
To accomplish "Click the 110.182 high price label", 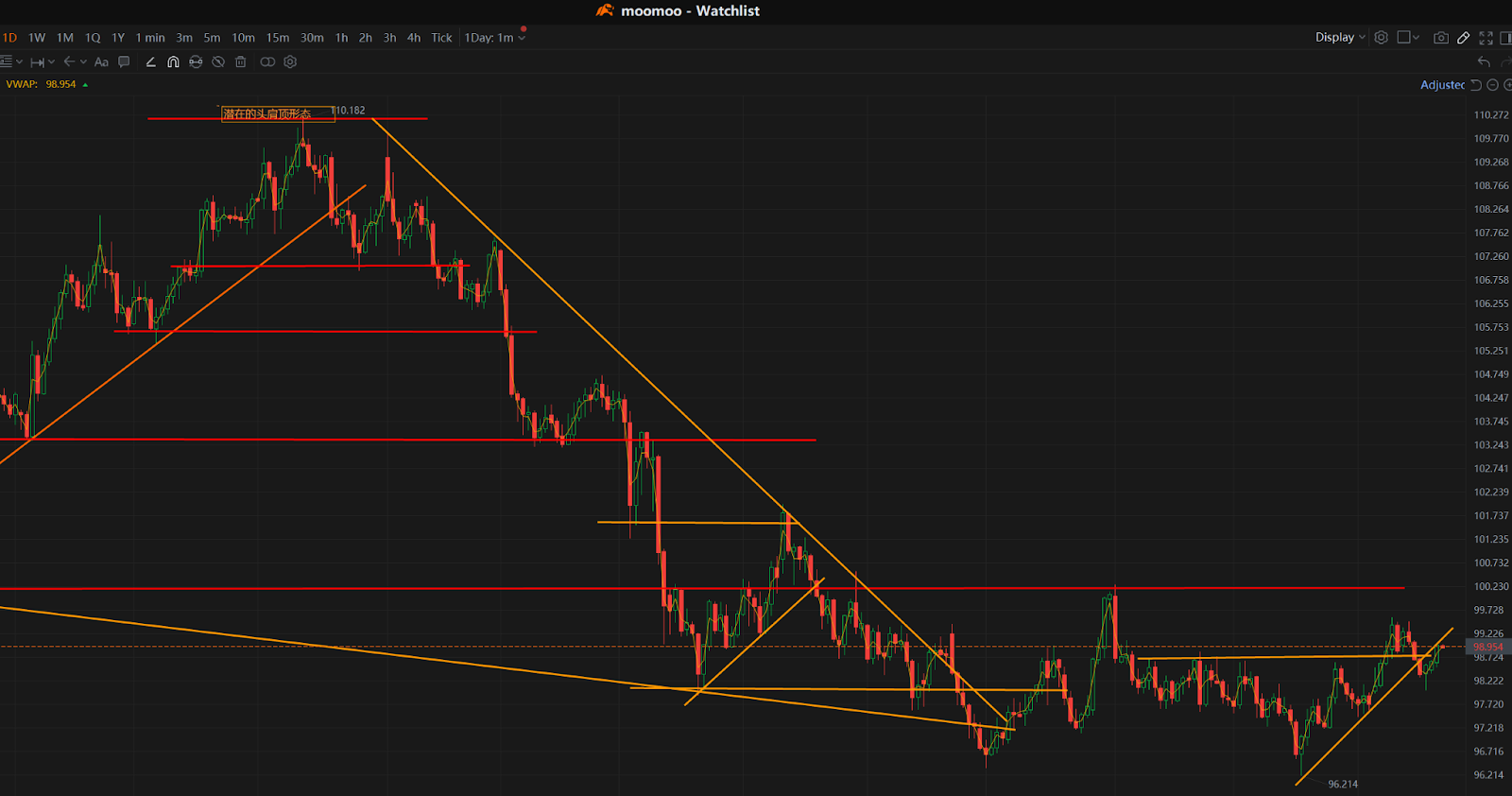I will [349, 111].
